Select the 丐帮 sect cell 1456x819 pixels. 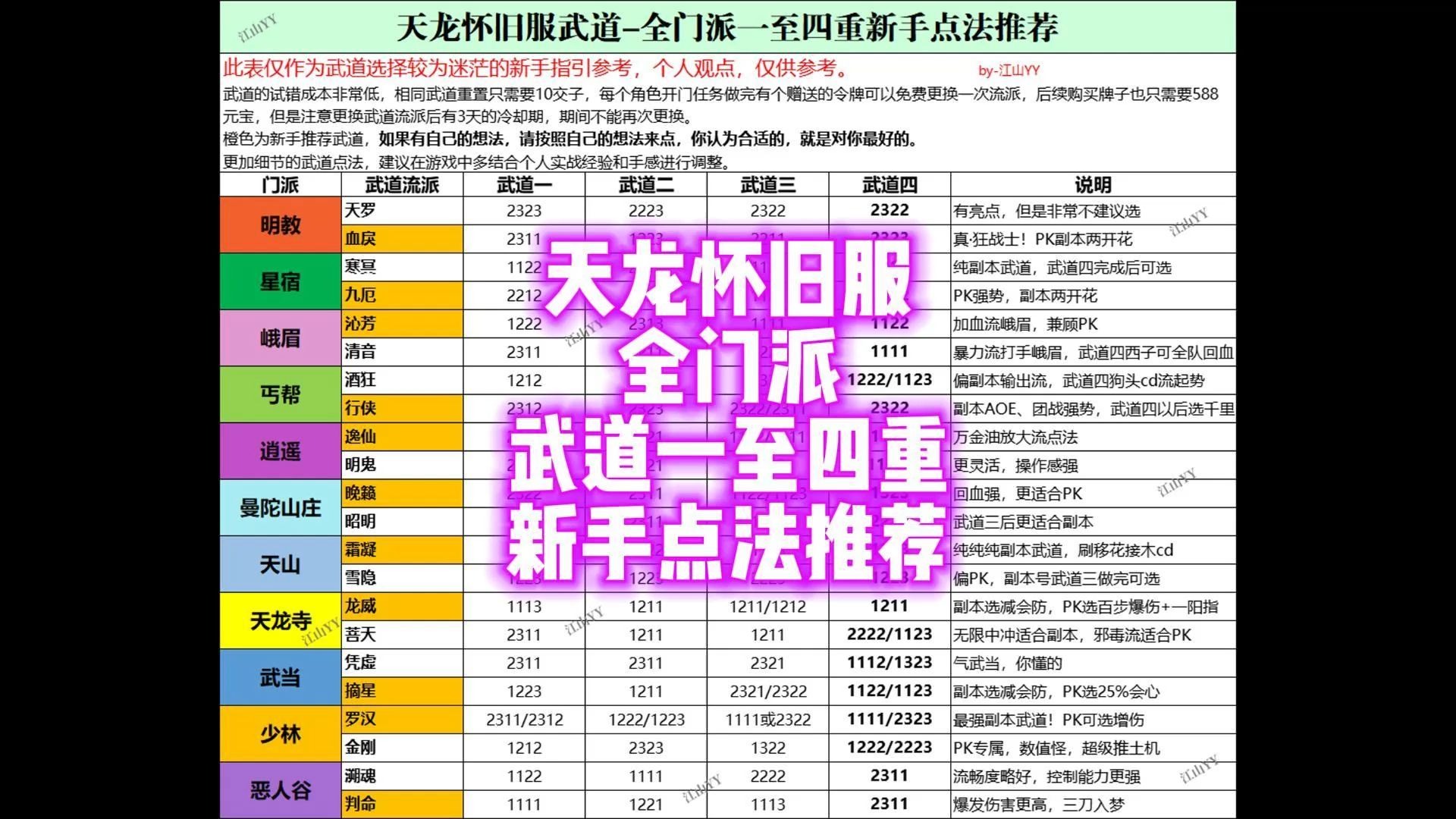tap(281, 394)
